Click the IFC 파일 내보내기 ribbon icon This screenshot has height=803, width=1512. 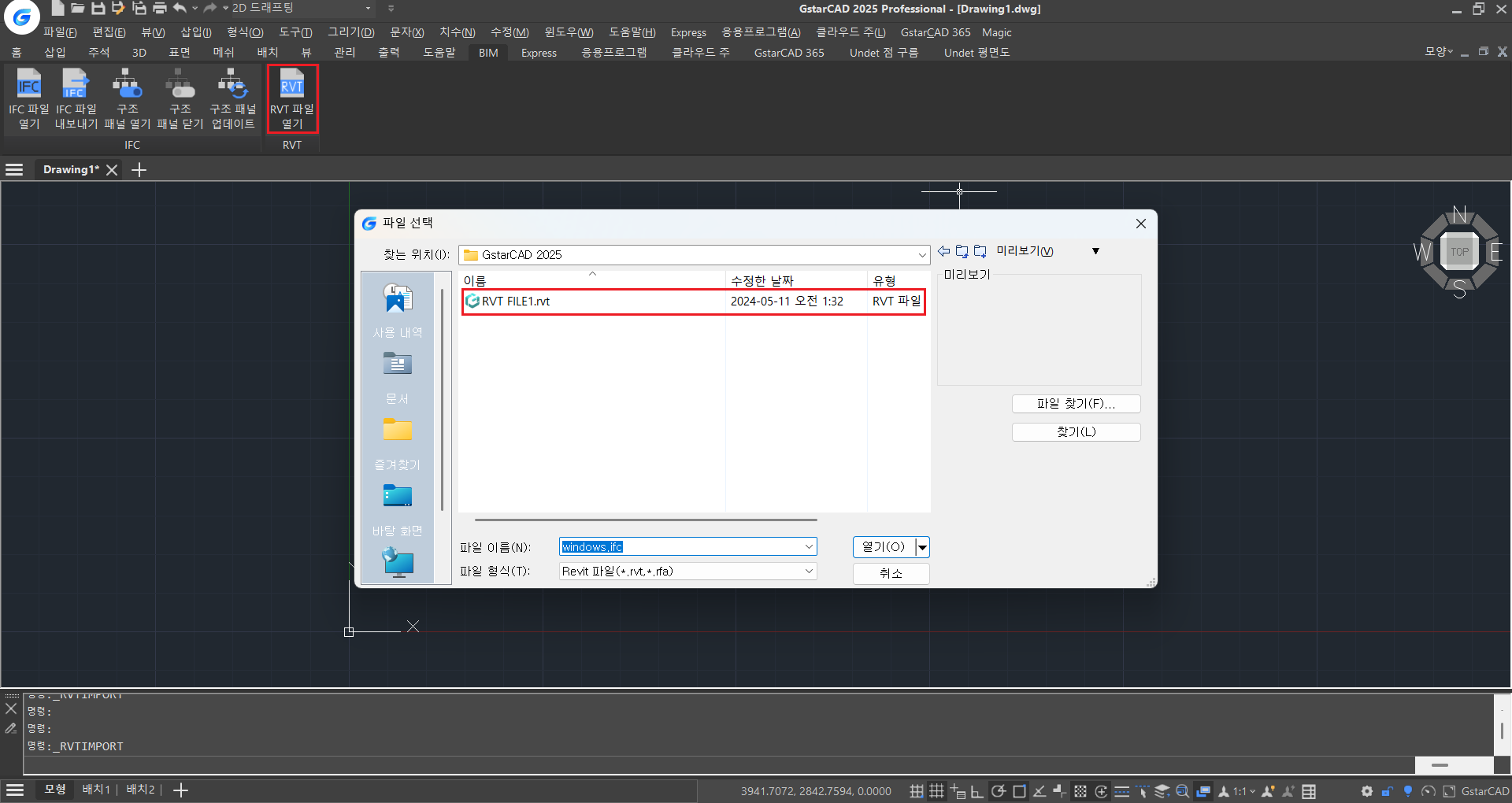76,99
